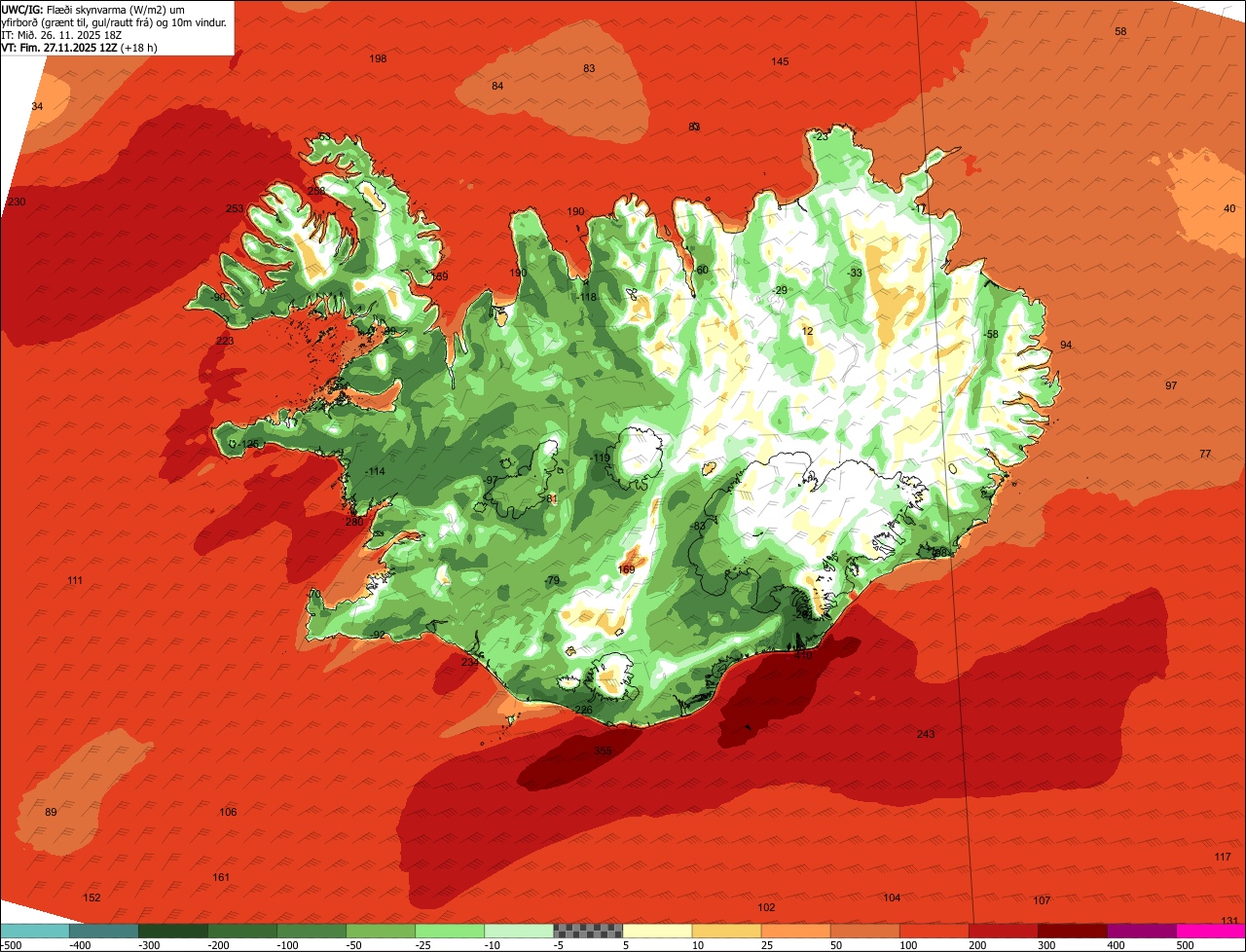Click the map value 223 west of Iceland
The width and height of the screenshot is (1246, 952).
click(225, 342)
